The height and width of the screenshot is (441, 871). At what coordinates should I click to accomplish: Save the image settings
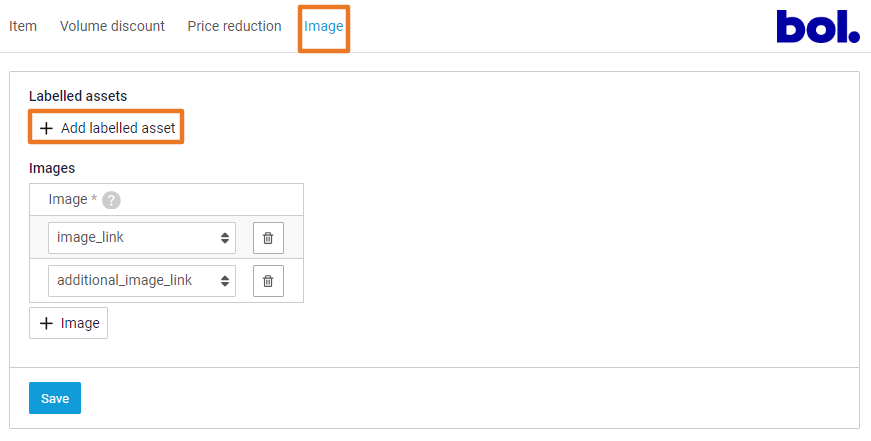55,398
